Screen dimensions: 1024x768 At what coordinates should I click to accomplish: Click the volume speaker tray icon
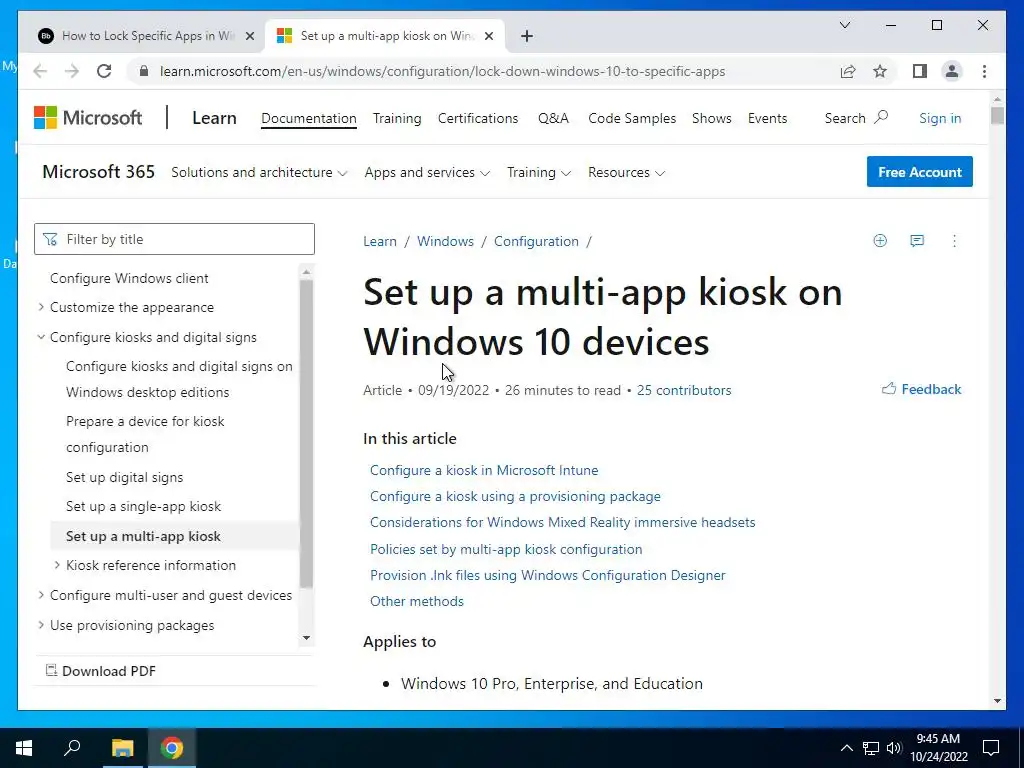(894, 748)
